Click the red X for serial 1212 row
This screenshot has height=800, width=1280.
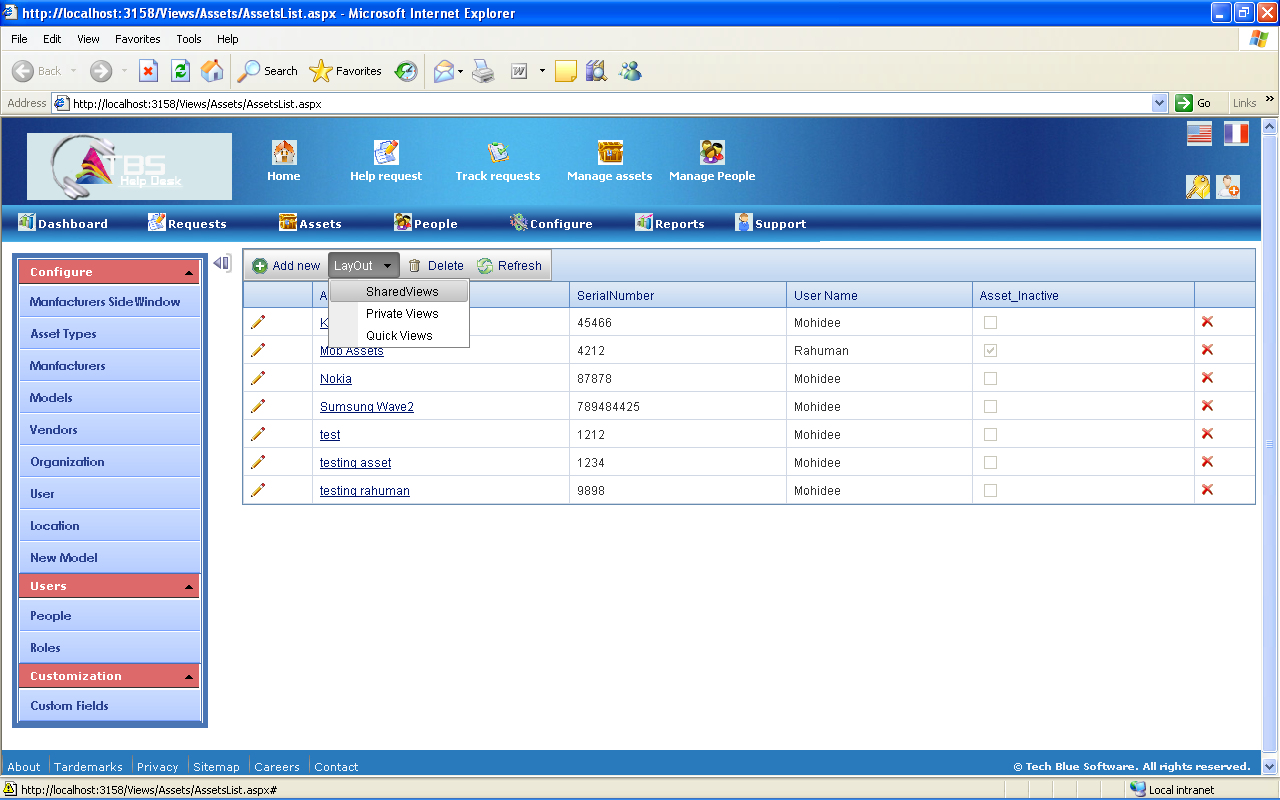1207,434
